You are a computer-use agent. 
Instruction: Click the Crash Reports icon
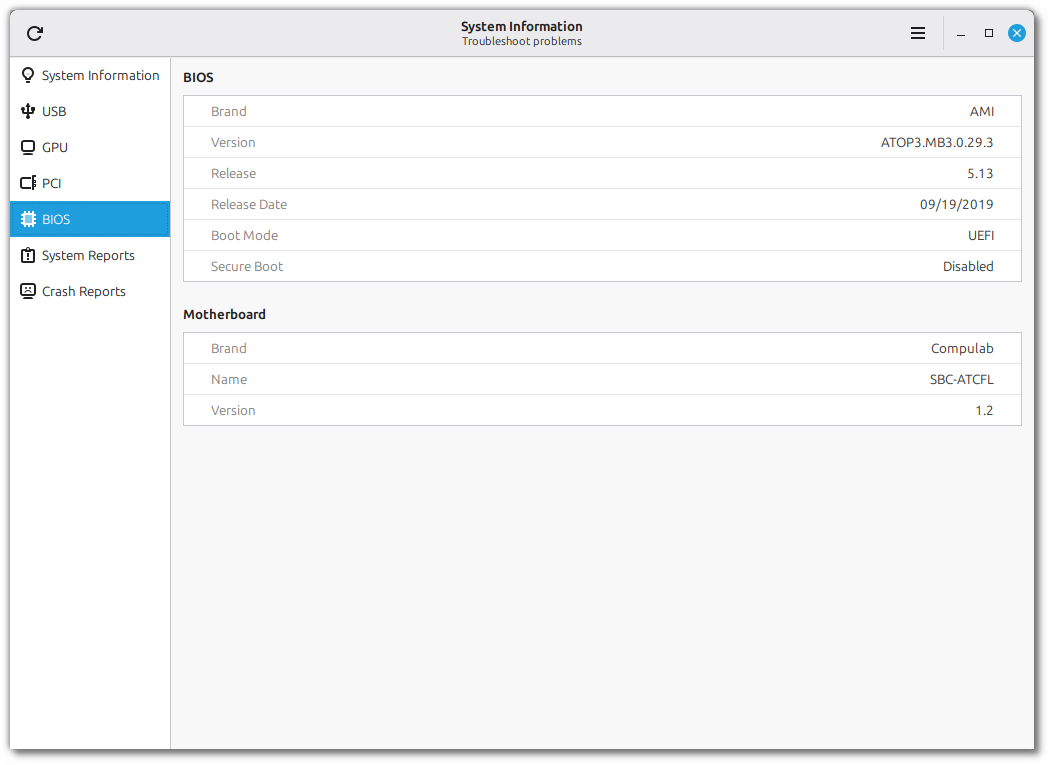point(28,291)
